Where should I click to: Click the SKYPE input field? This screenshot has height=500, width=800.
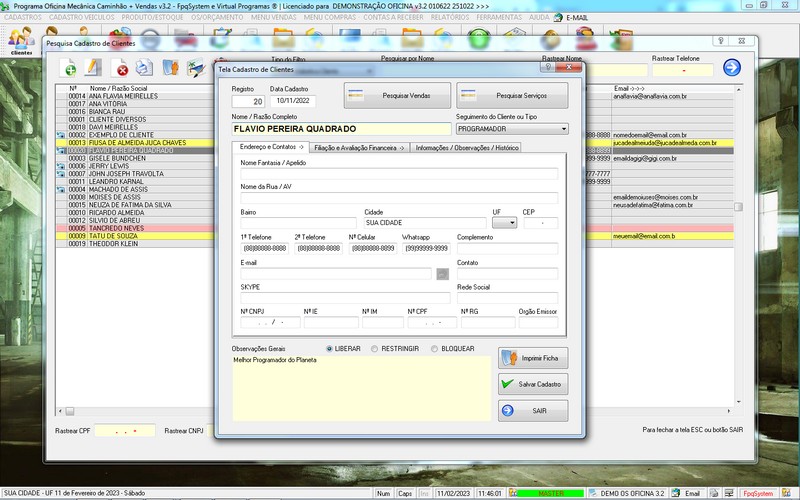coord(345,298)
